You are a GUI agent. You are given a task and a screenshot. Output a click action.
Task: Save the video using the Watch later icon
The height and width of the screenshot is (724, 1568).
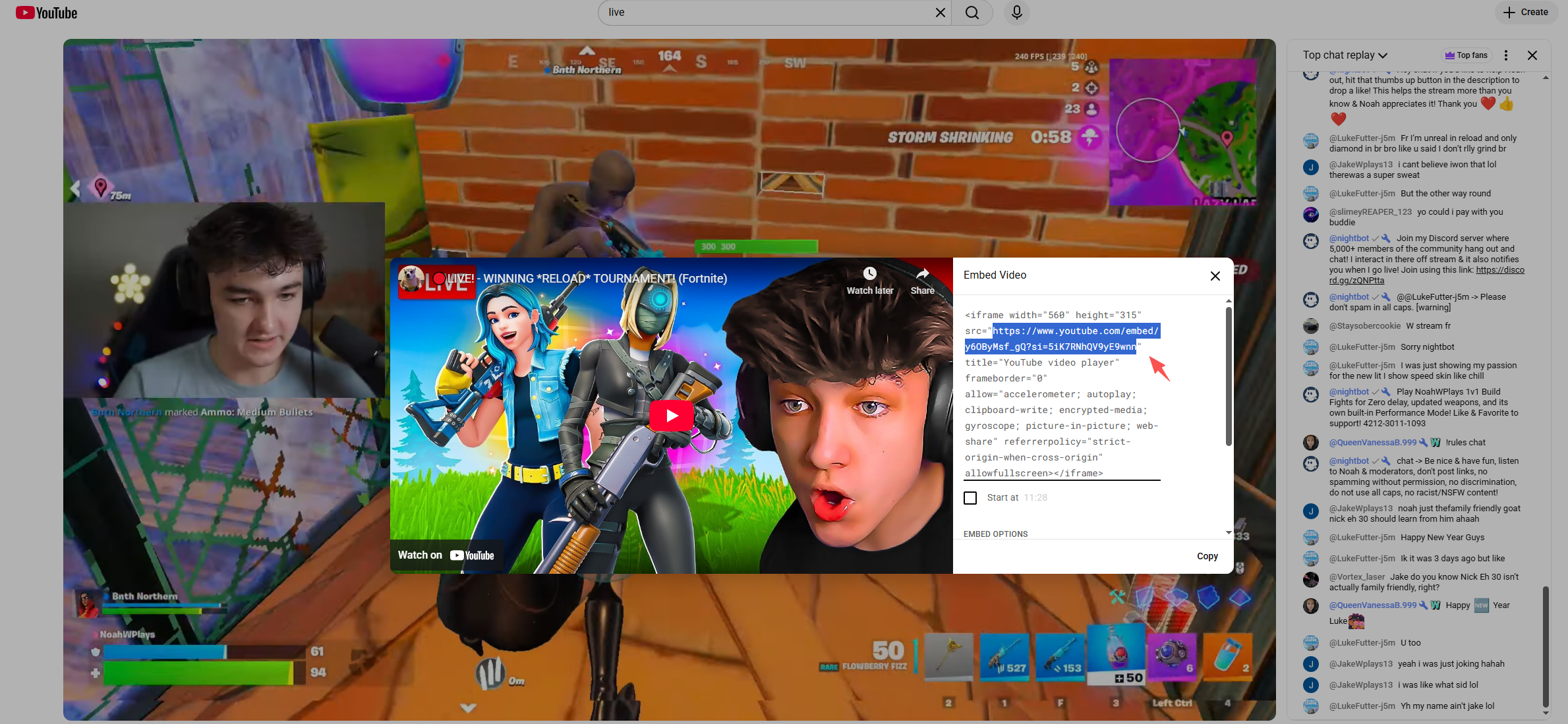[869, 273]
